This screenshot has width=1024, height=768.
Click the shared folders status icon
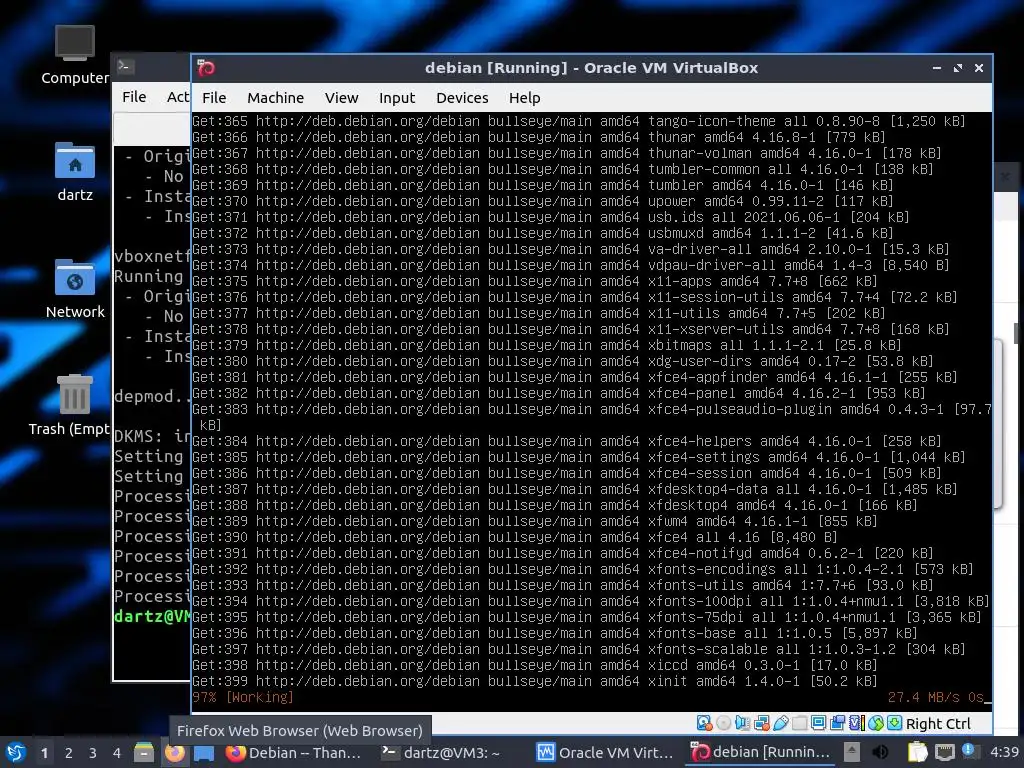coord(799,723)
